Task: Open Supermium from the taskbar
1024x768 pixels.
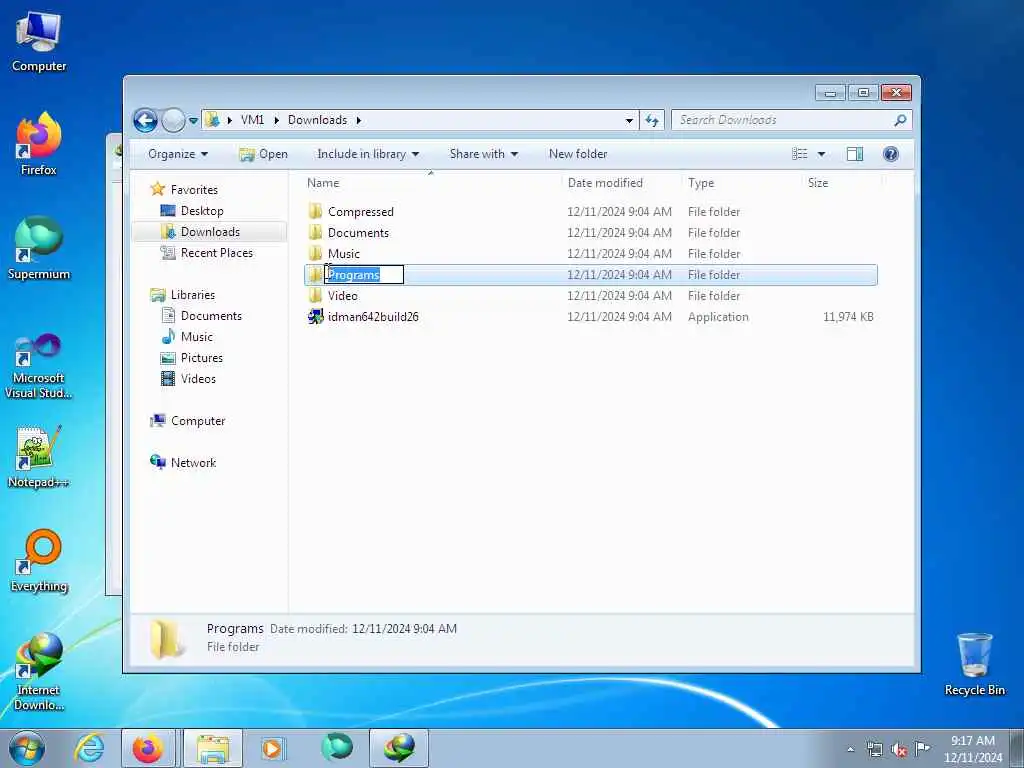Action: [337, 748]
